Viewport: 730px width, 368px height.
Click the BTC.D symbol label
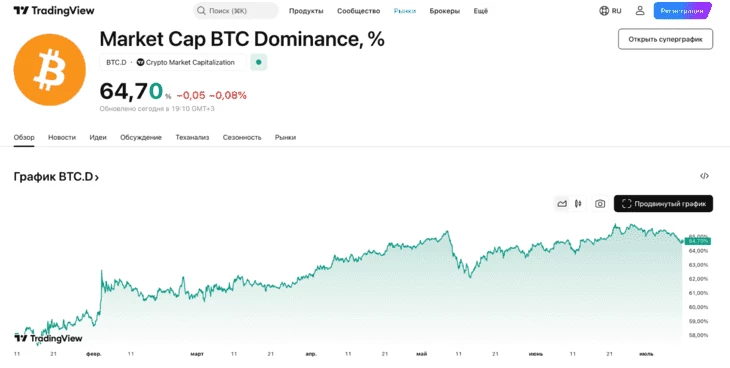click(x=116, y=62)
